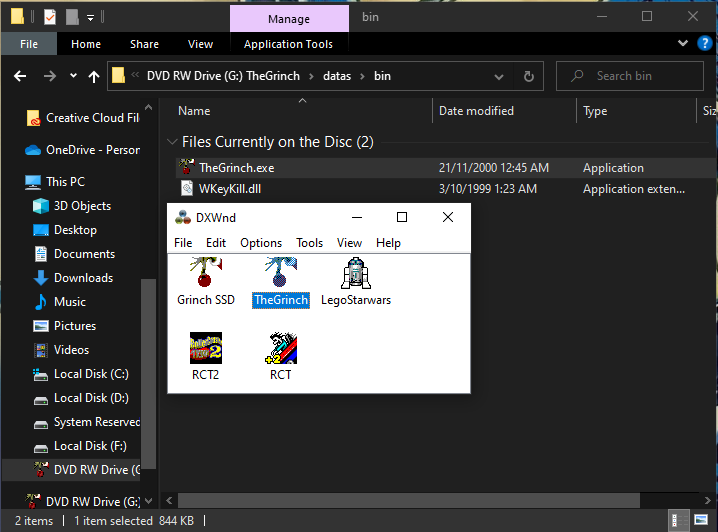
Task: Open Pictures in navigation pane
Action: coord(65,326)
